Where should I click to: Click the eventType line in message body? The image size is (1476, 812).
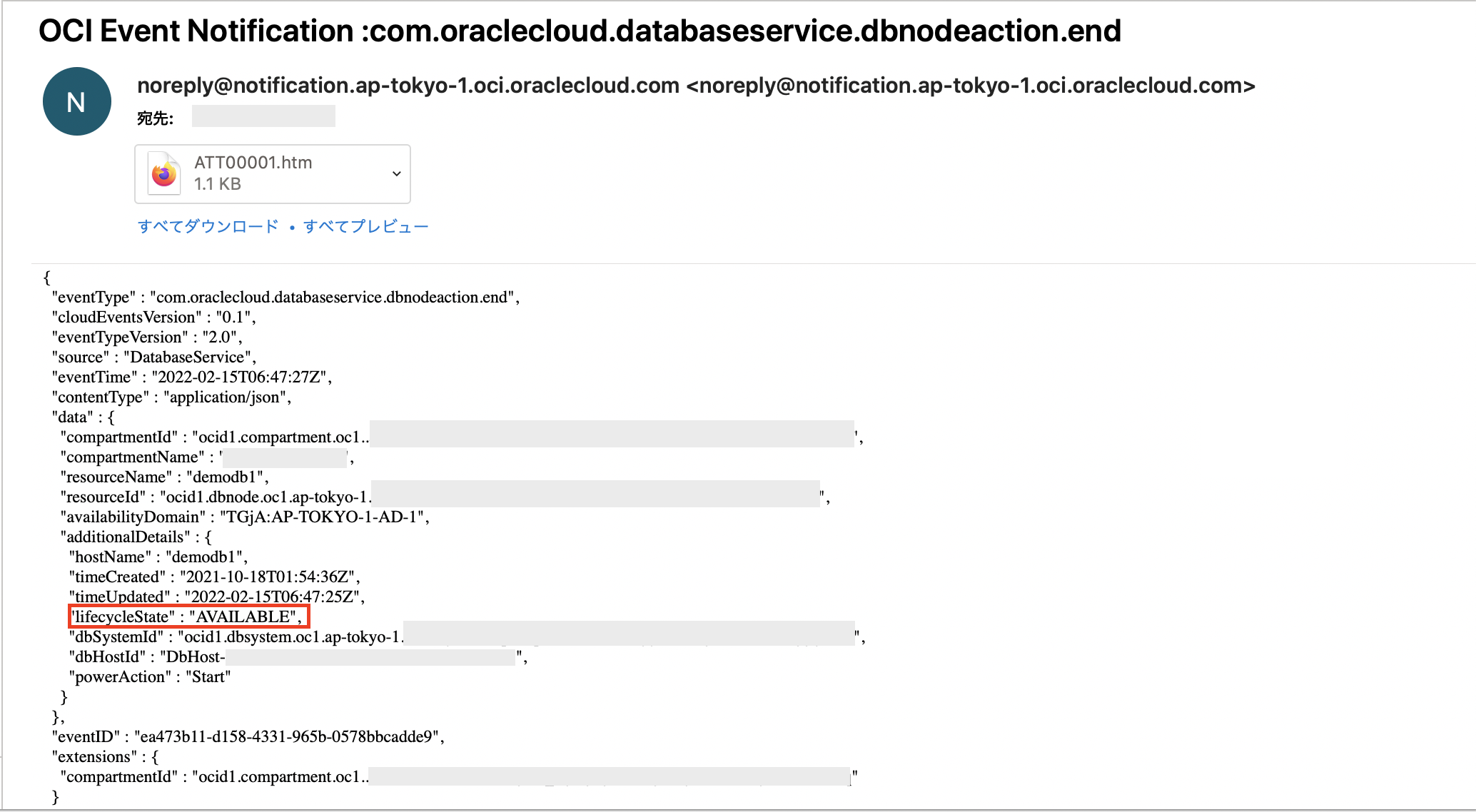point(285,297)
